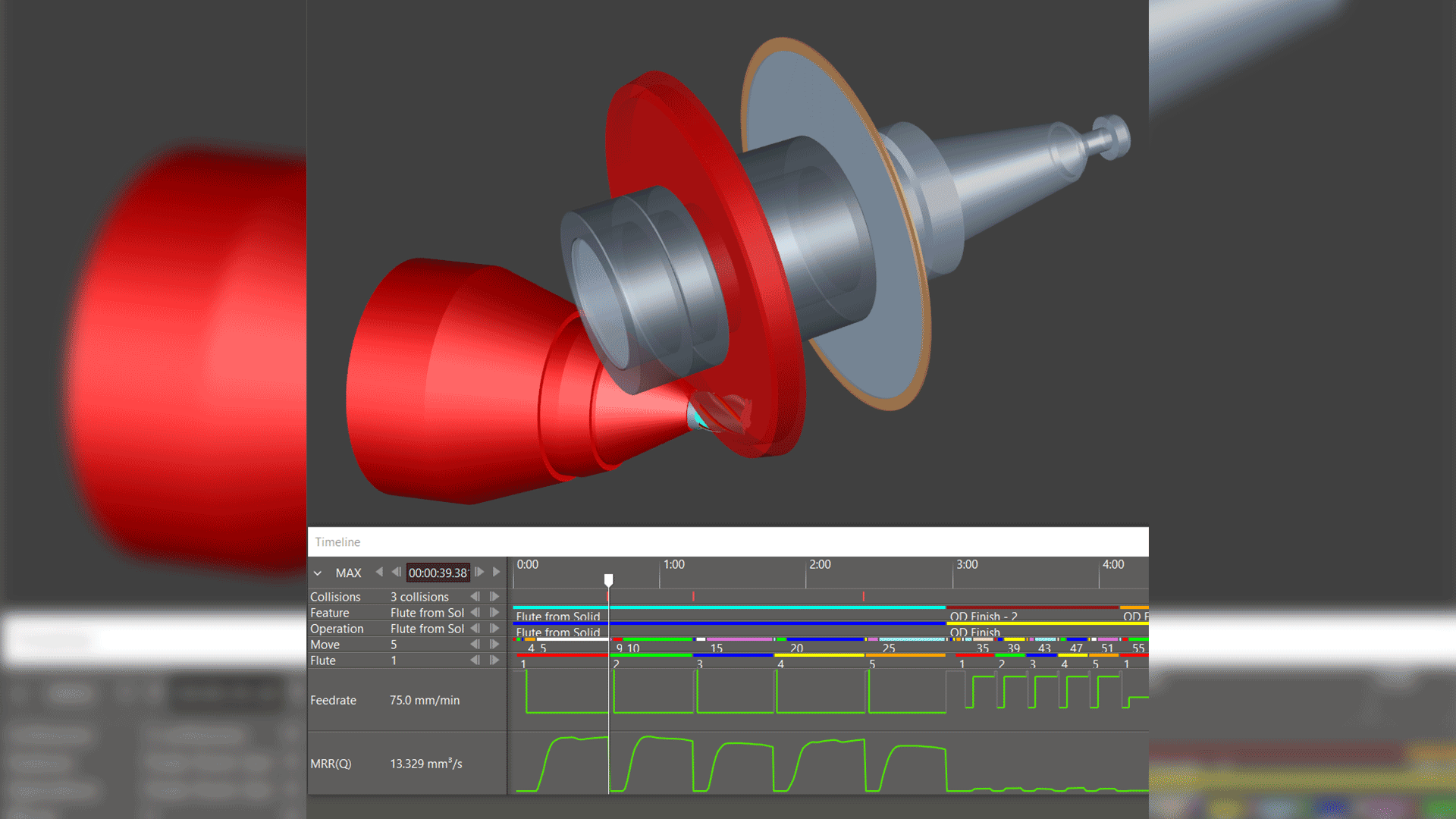Select blue Flute from Solid operation bar
Screen dimensions: 1456x819
730,623
